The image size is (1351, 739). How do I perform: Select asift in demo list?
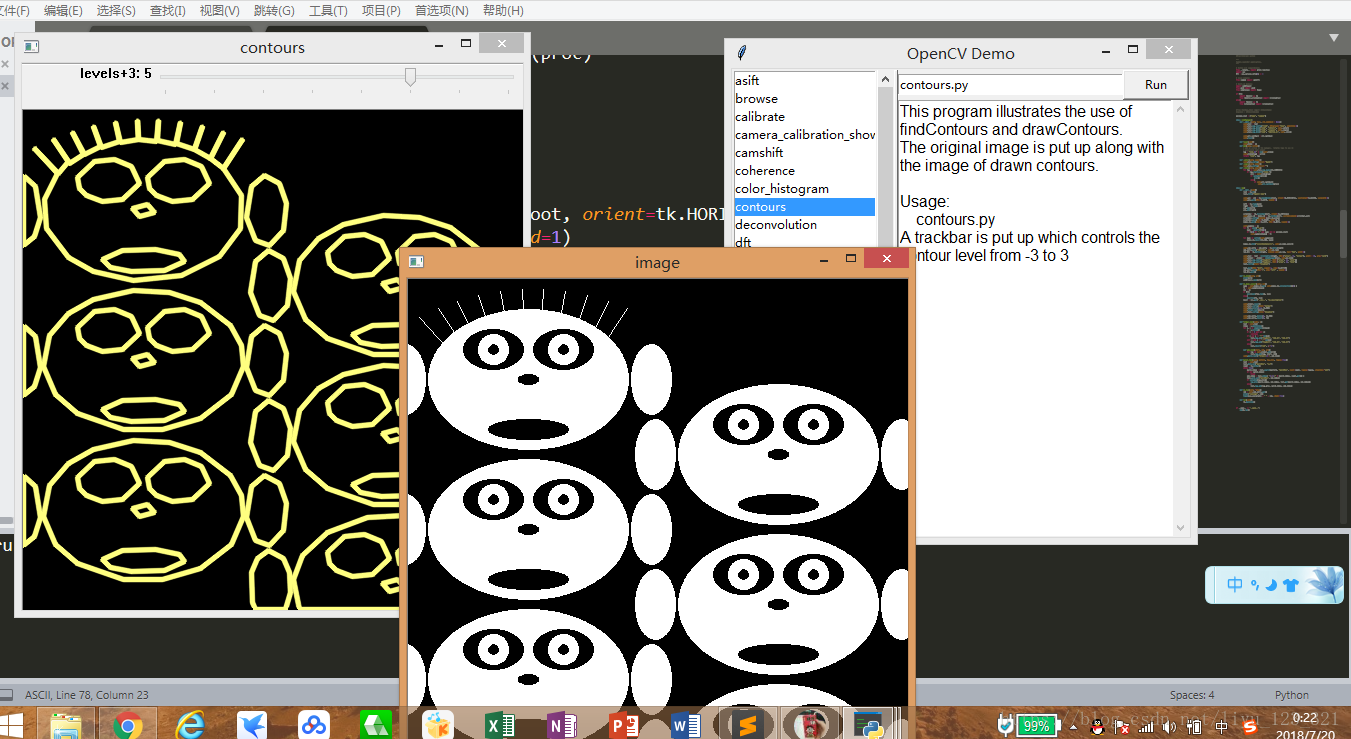(805, 81)
